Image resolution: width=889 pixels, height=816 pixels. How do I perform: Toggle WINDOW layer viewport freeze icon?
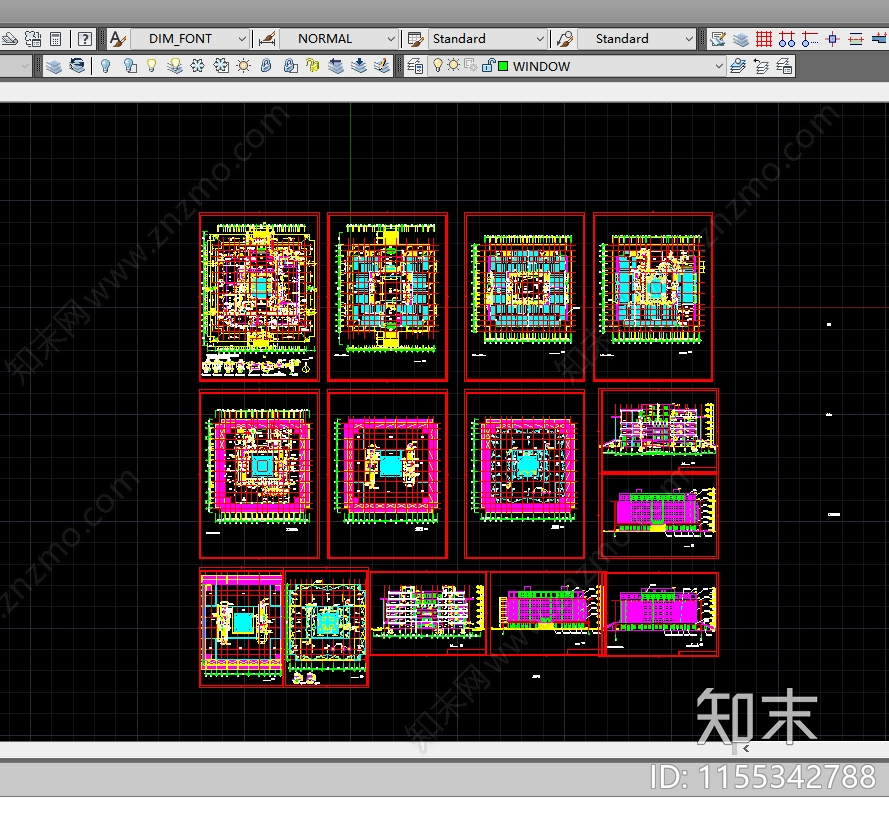tap(471, 66)
